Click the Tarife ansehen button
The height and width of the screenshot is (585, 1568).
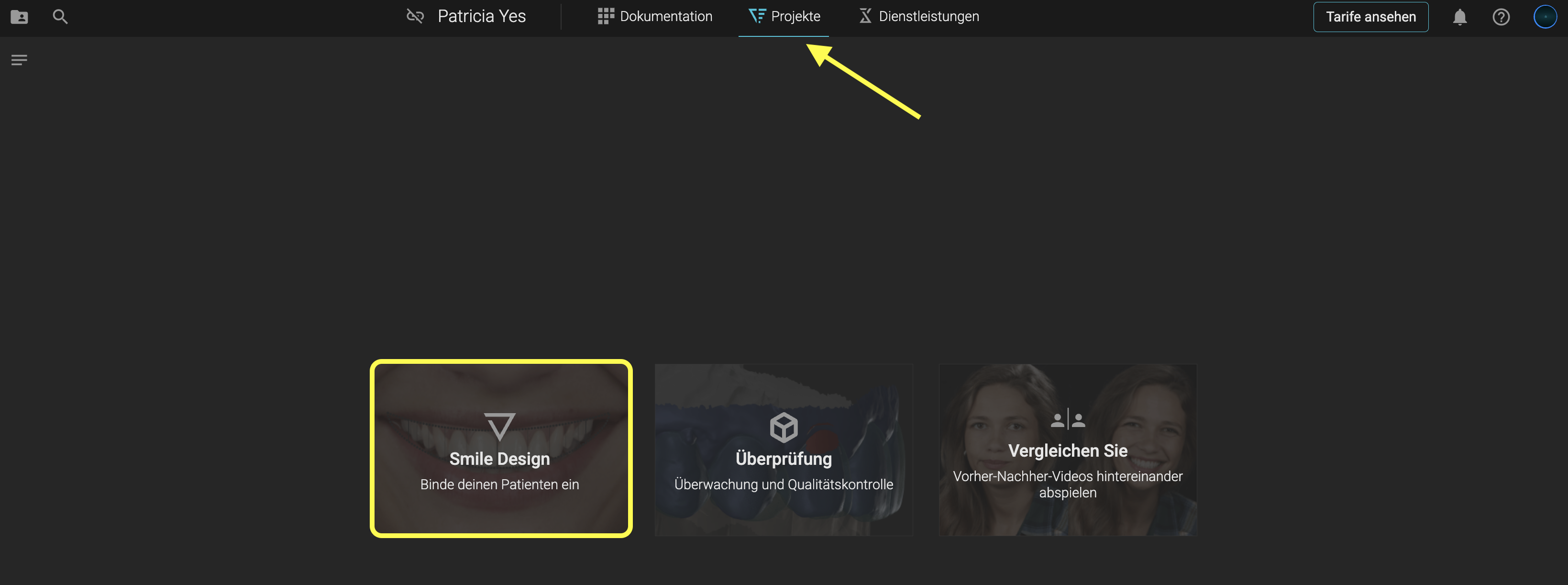point(1370,17)
